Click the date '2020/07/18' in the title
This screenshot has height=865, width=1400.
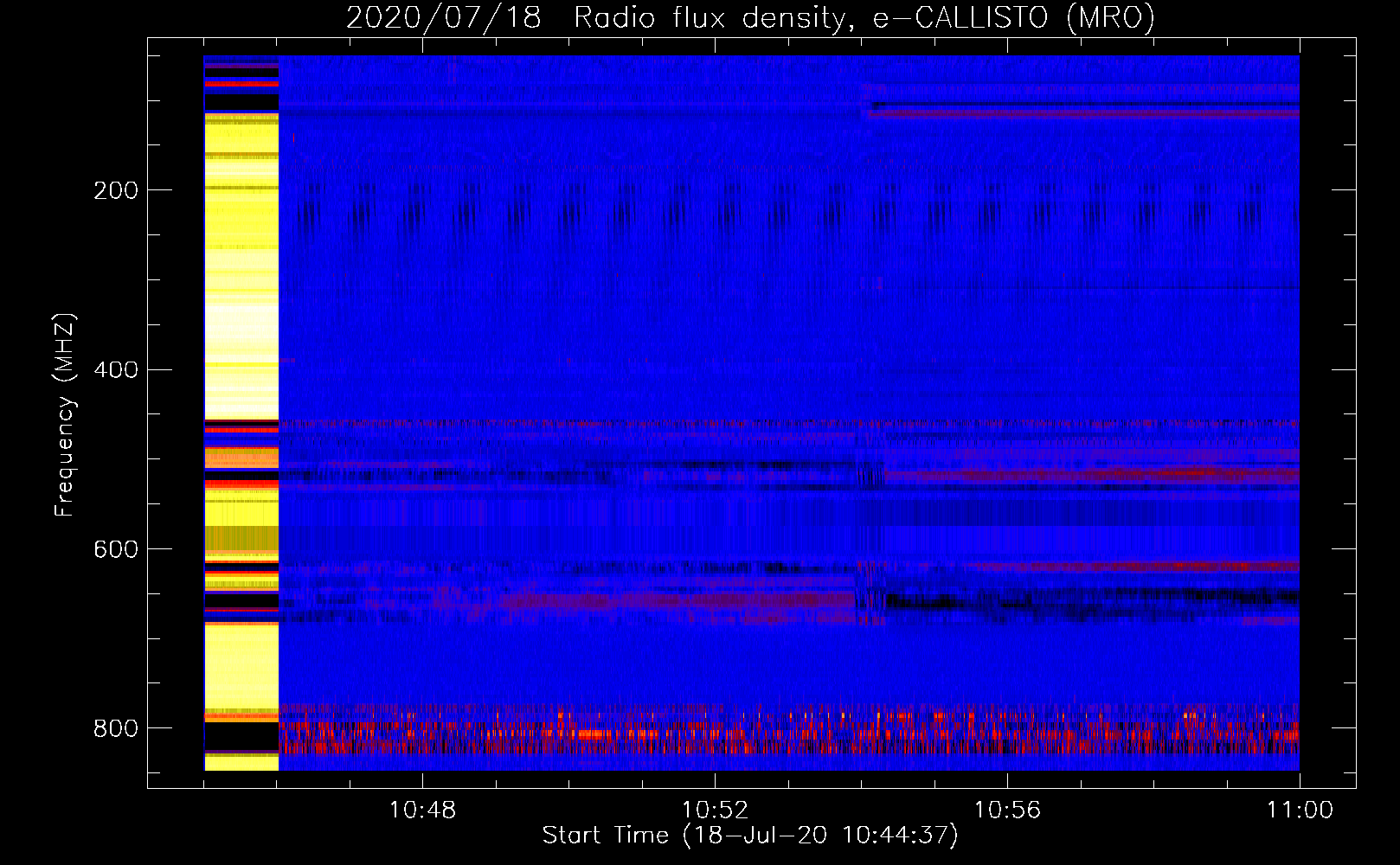click(444, 17)
